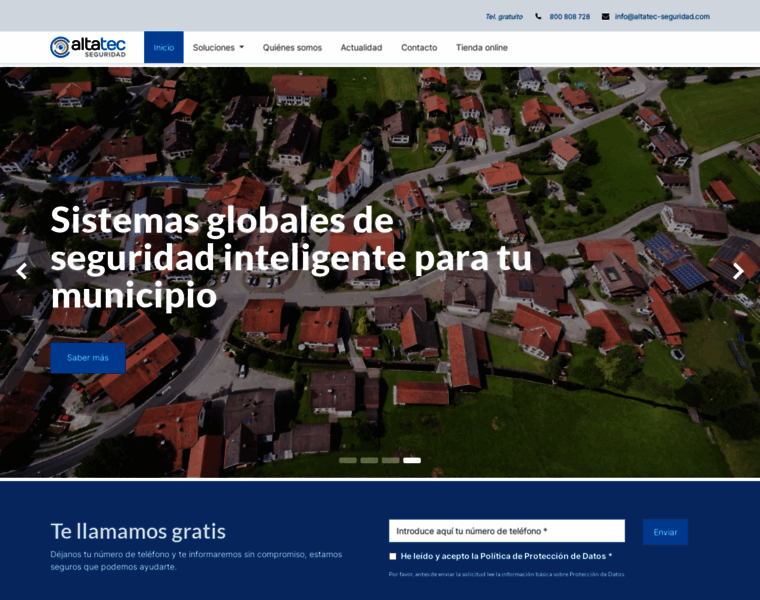Click the phone number input field
Viewport: 760px width, 600px height.
[x=506, y=531]
